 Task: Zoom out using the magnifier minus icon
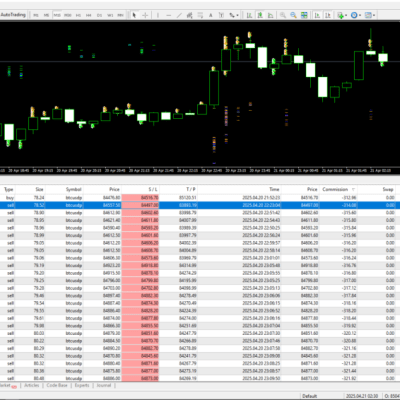pos(293,15)
